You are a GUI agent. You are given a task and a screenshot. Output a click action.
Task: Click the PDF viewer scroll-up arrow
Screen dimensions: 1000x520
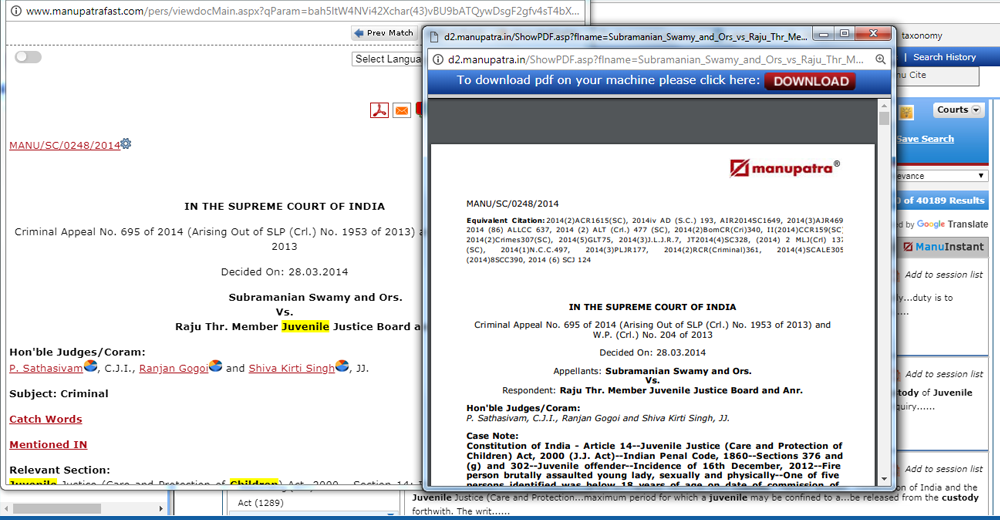[883, 105]
